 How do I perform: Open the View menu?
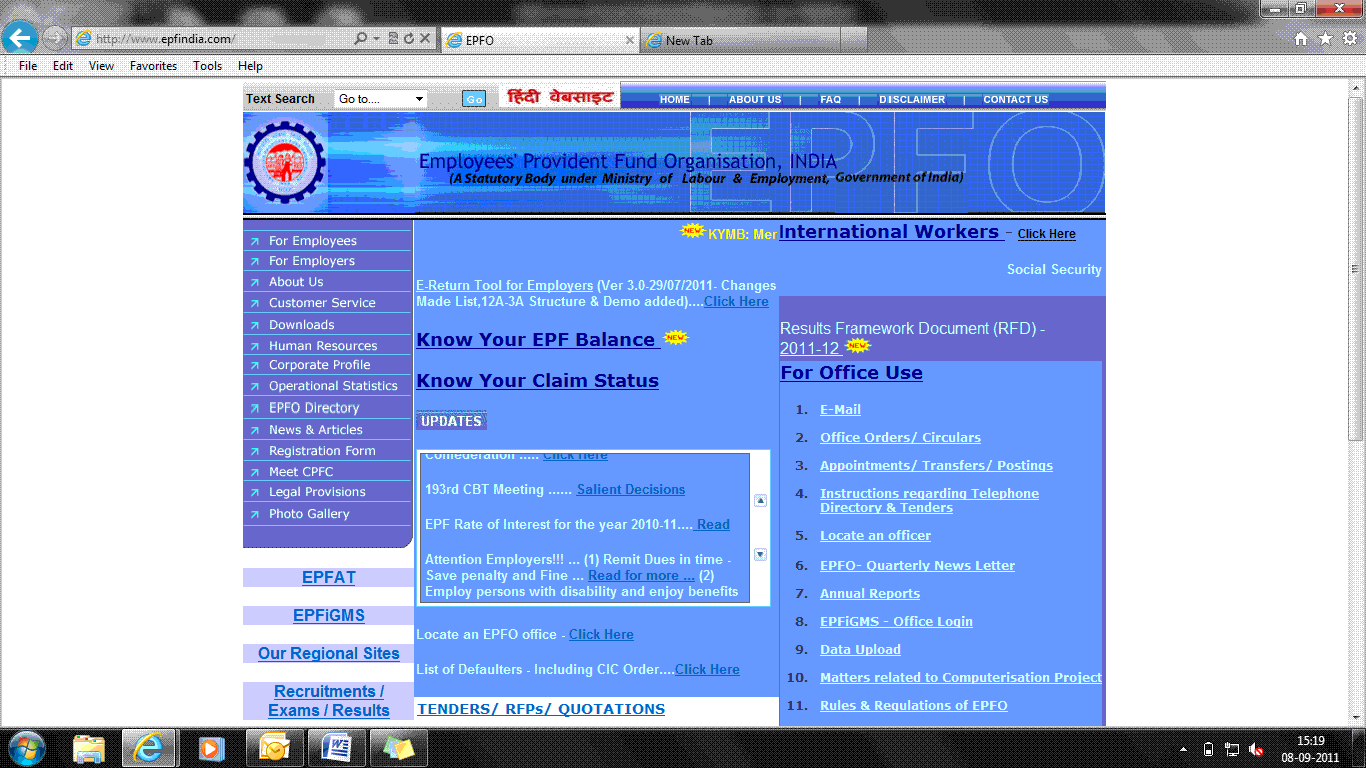tap(101, 66)
